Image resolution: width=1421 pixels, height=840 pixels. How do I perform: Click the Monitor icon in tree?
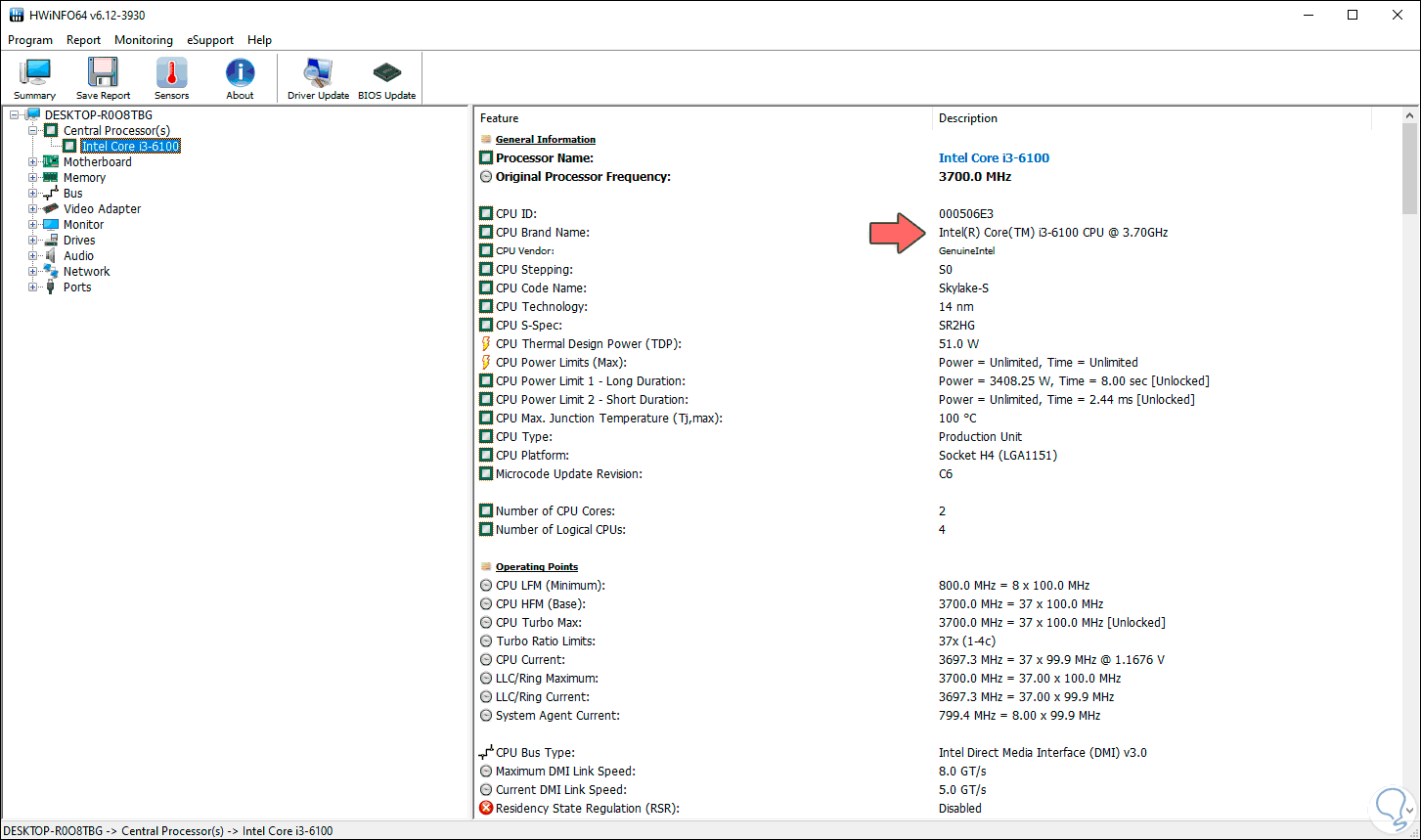51,225
